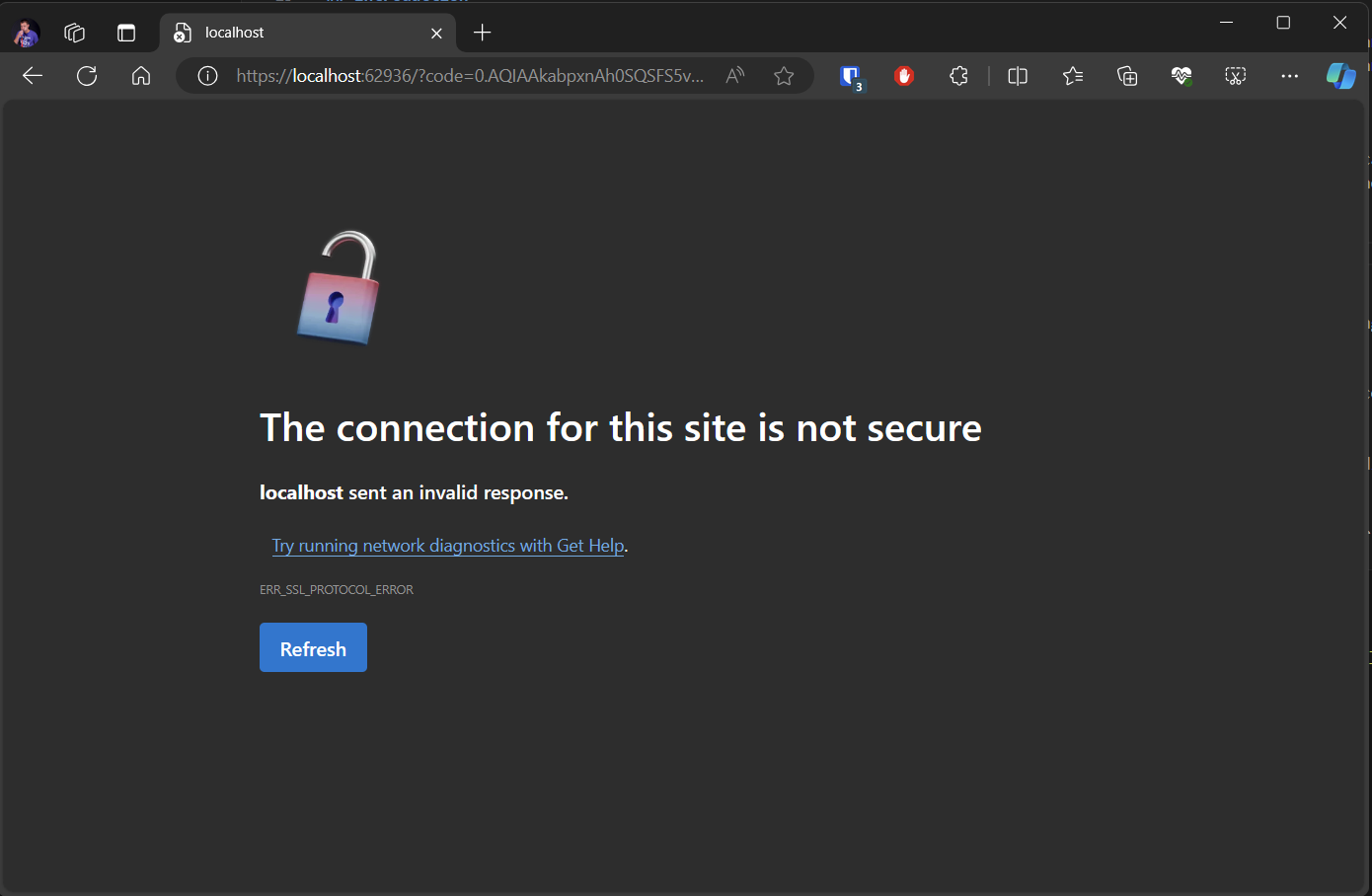Open the Extensions puzzle-piece menu

point(957,75)
